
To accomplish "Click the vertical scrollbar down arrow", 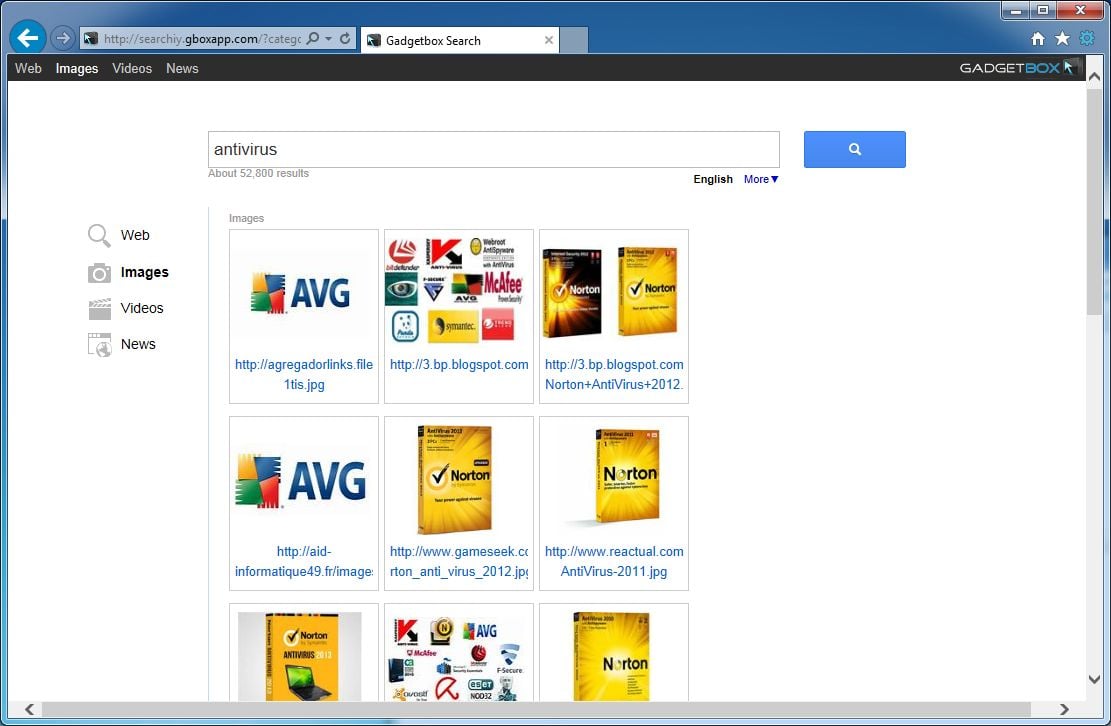I will 1095,679.
